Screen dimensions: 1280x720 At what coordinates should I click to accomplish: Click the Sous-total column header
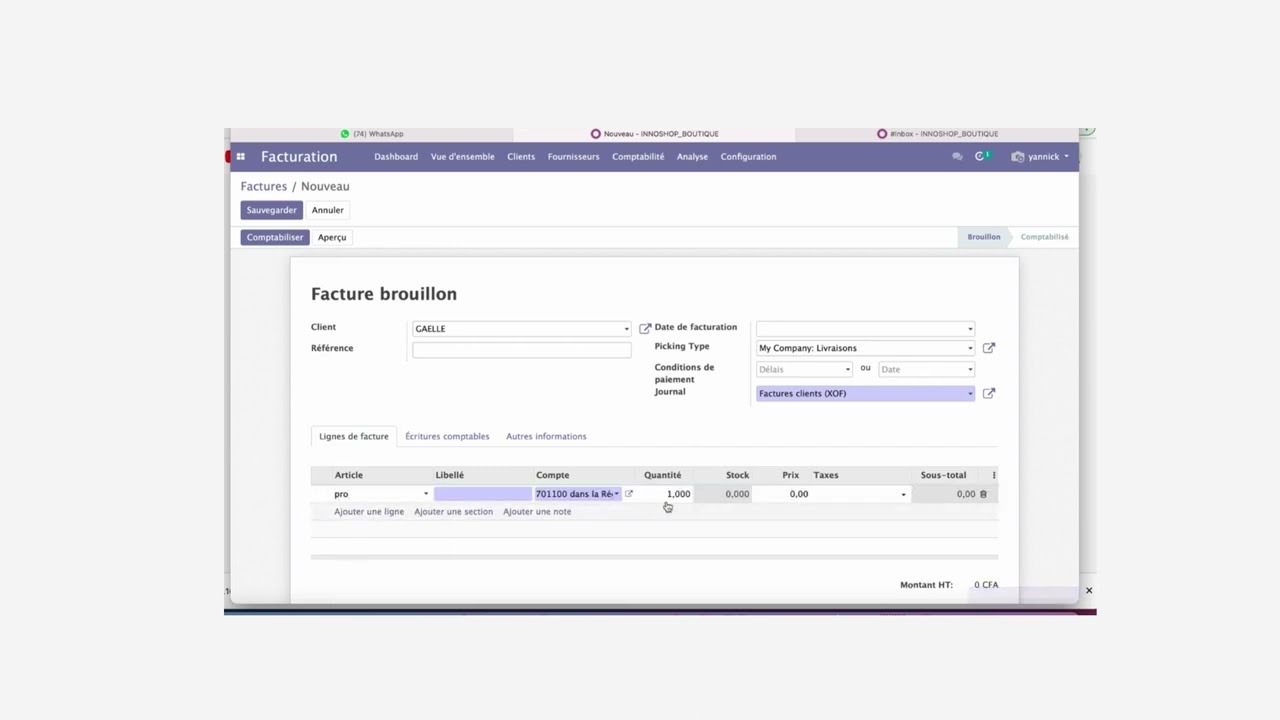[943, 475]
